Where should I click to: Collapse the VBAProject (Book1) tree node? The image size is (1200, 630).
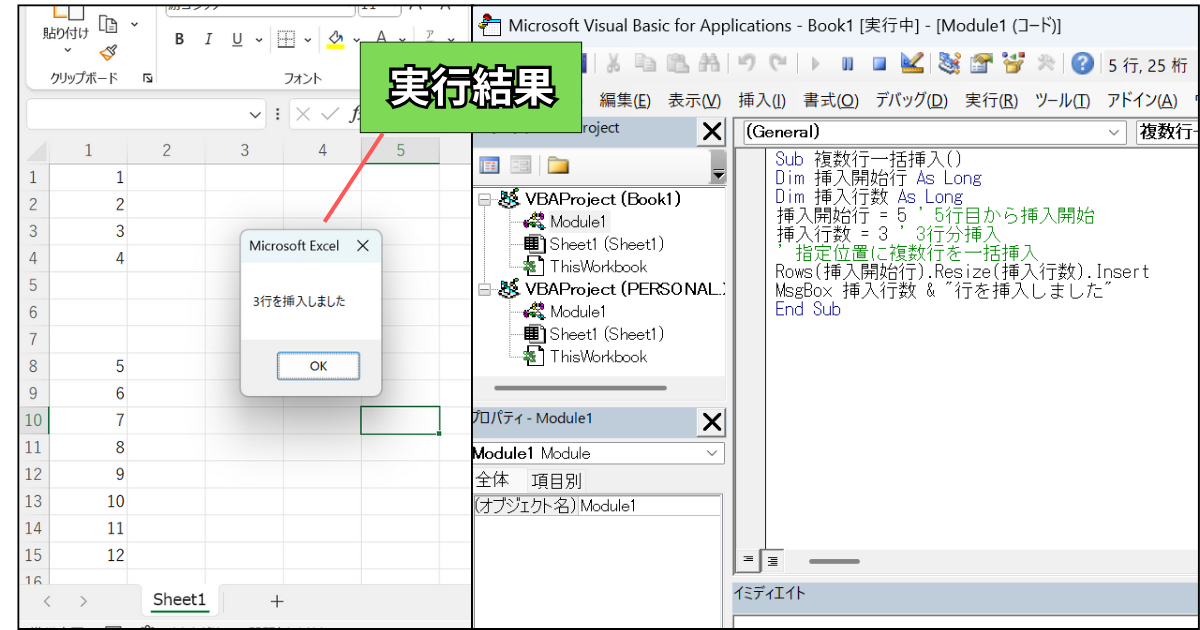click(x=485, y=200)
